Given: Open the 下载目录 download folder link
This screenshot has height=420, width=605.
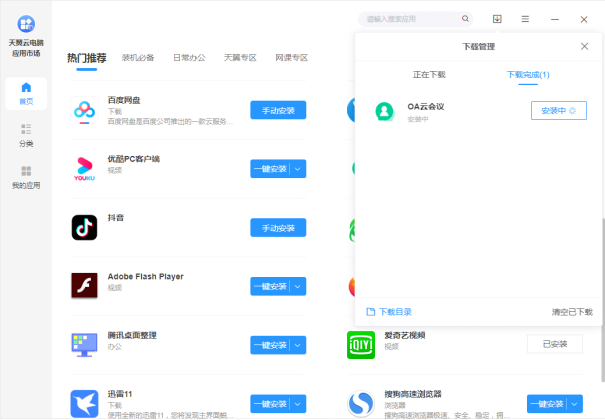Looking at the screenshot, I should tap(389, 311).
